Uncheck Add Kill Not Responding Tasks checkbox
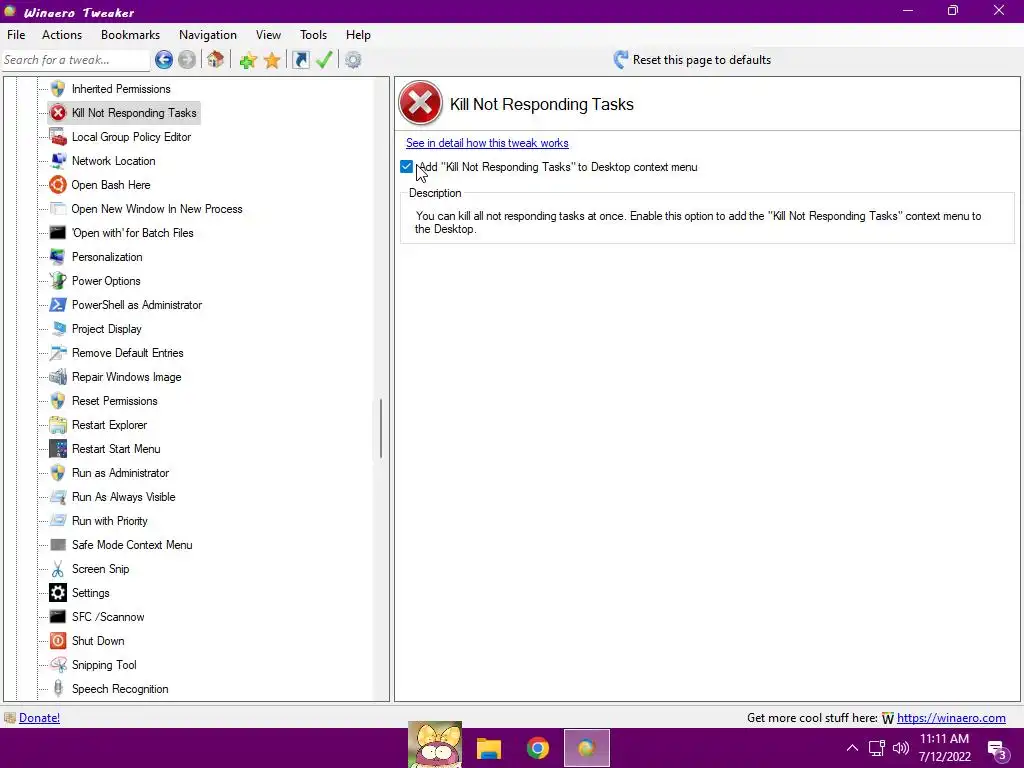Screen dimensions: 1024x768 (406, 167)
